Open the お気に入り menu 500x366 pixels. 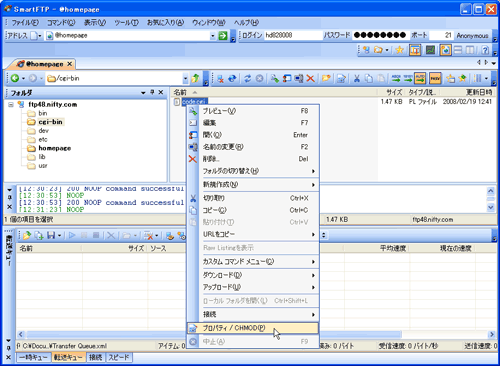[165, 23]
